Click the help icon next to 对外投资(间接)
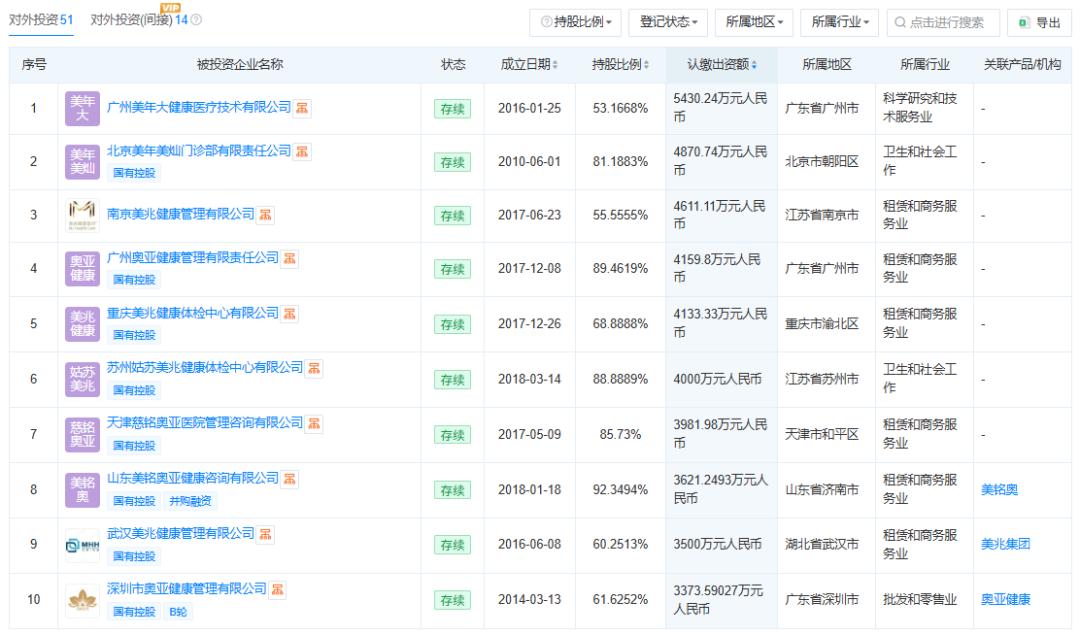This screenshot has height=635, width=1080. click(x=196, y=20)
